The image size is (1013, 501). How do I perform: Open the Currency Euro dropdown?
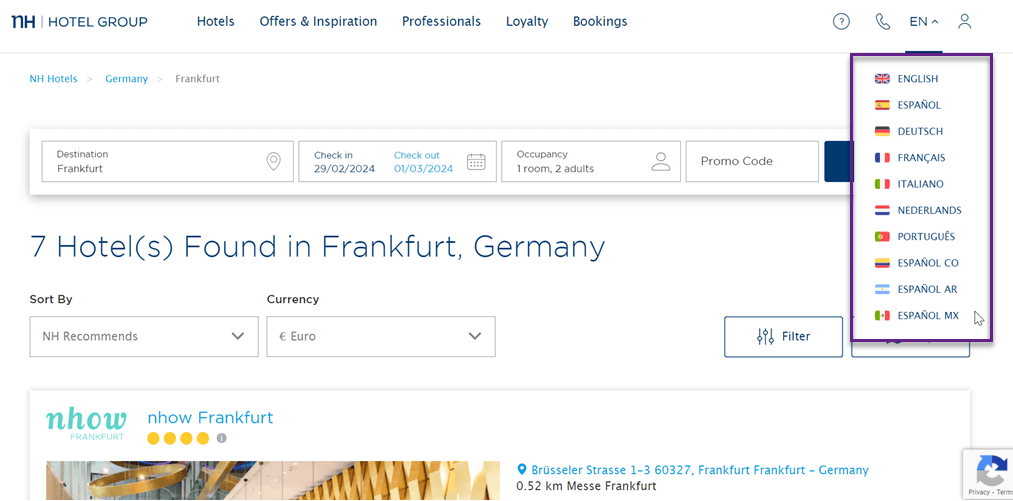pos(381,336)
